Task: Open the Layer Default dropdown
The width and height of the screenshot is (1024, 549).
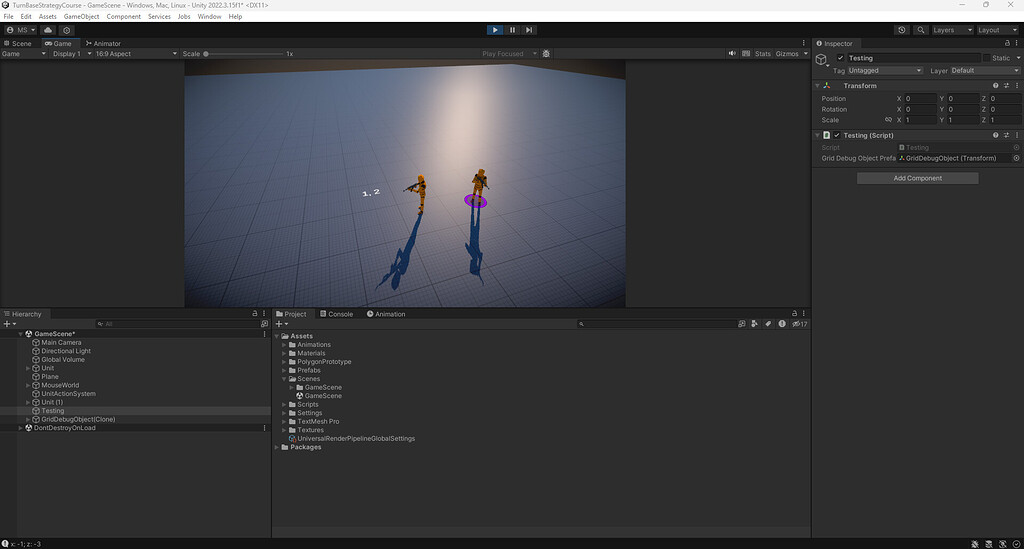Action: pos(985,71)
